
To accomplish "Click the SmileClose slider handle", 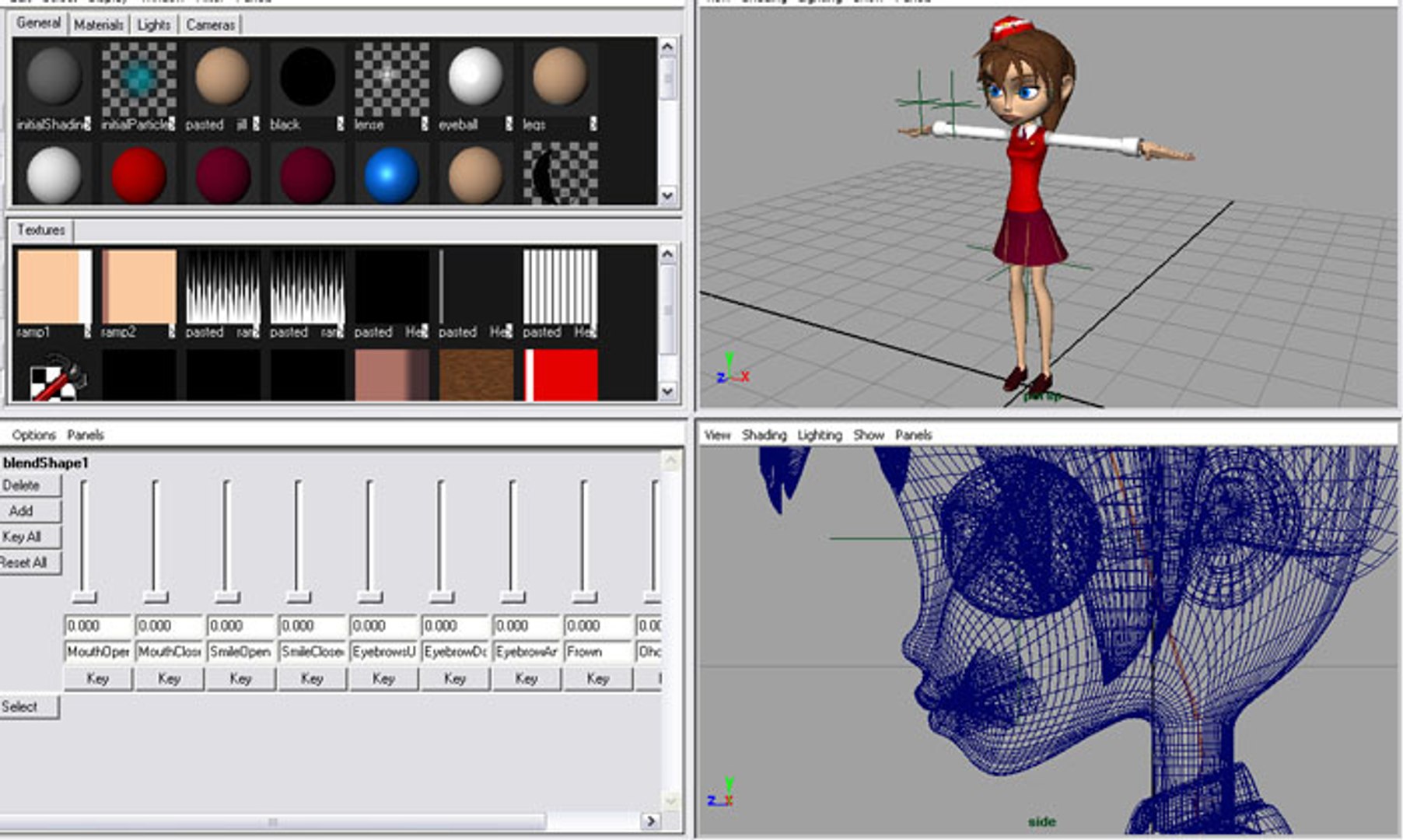I will click(298, 597).
